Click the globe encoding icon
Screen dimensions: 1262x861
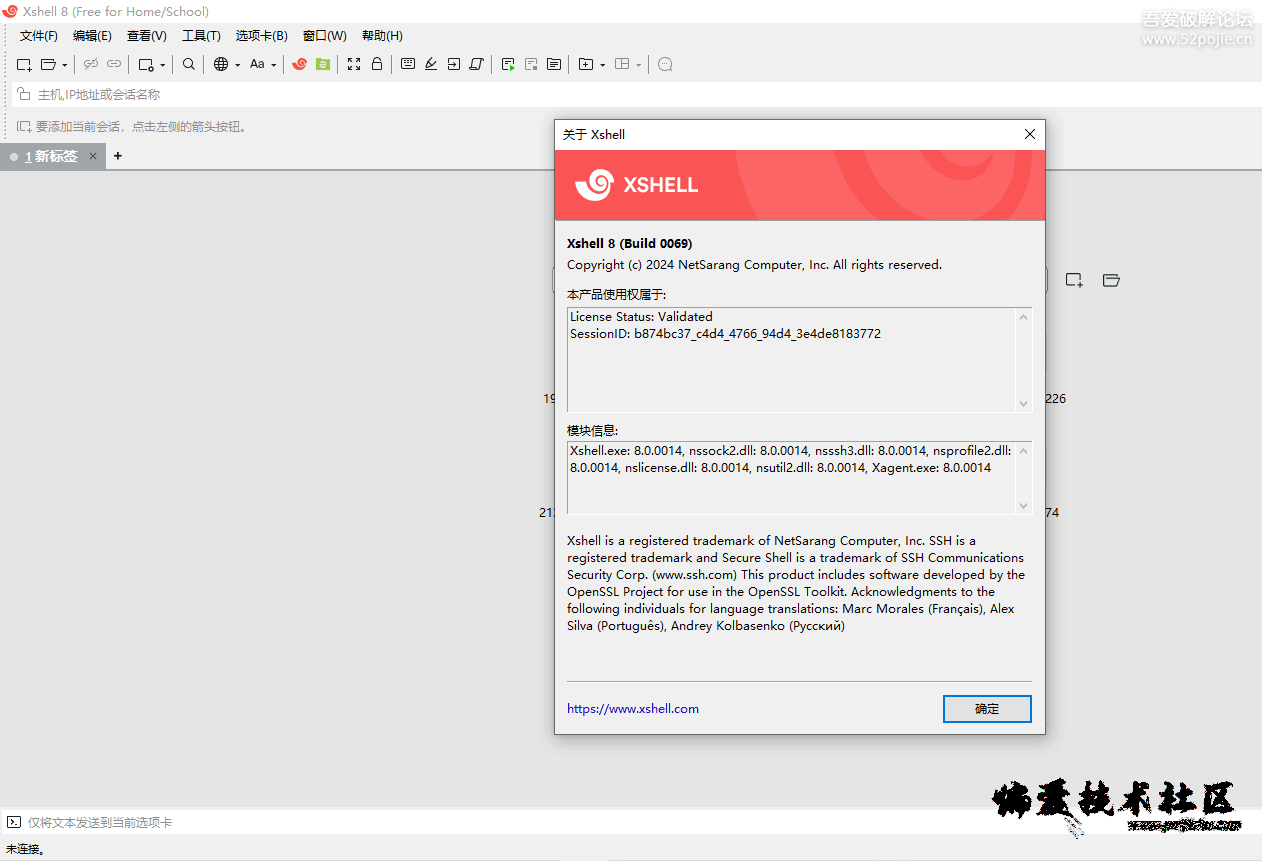pyautogui.click(x=221, y=64)
